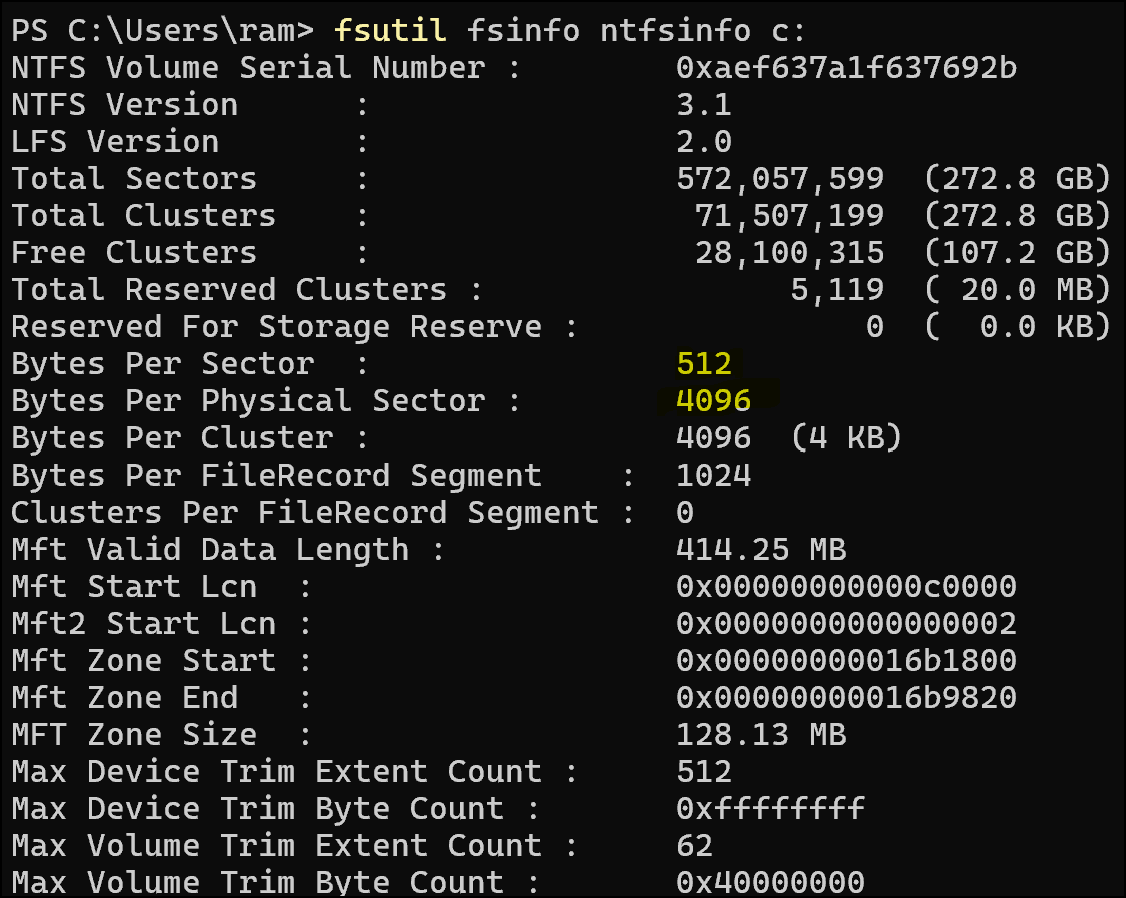Click the Free Clusters size 107.2 GB
This screenshot has height=898, width=1126.
[x=1017, y=252]
